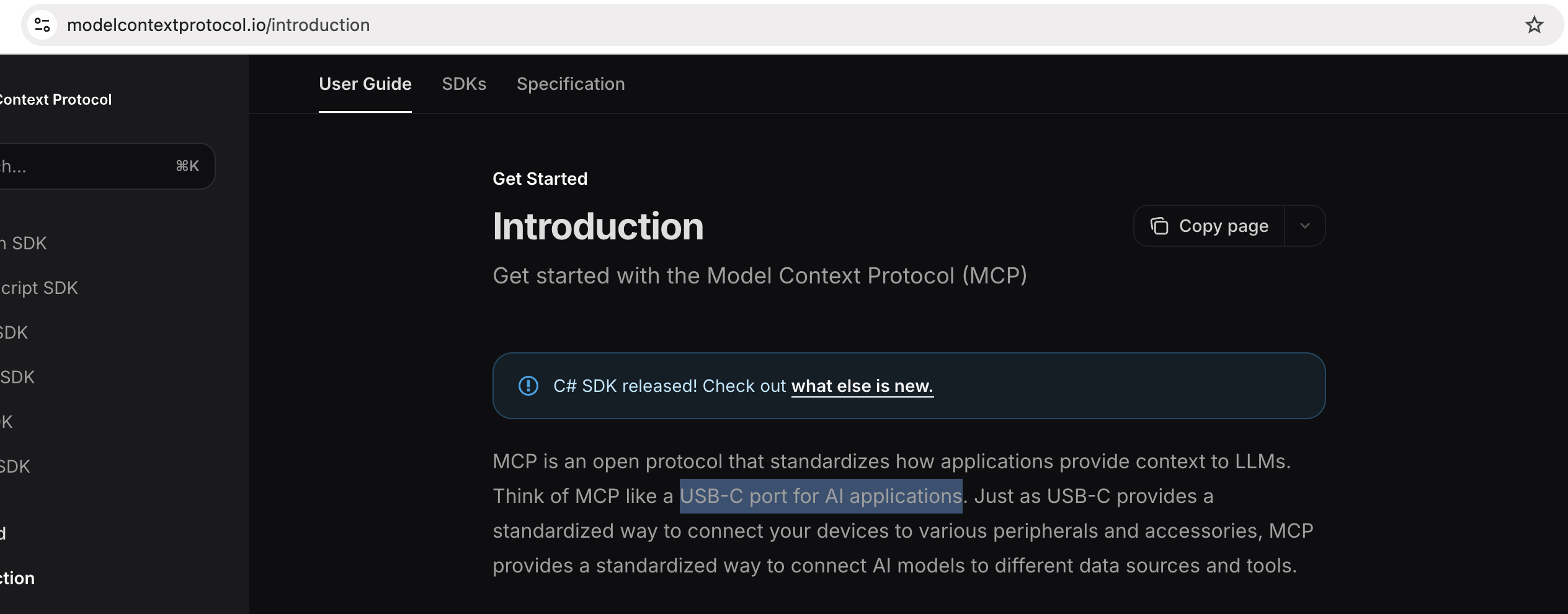
Task: Switch to the SDKs tab
Action: 464,84
